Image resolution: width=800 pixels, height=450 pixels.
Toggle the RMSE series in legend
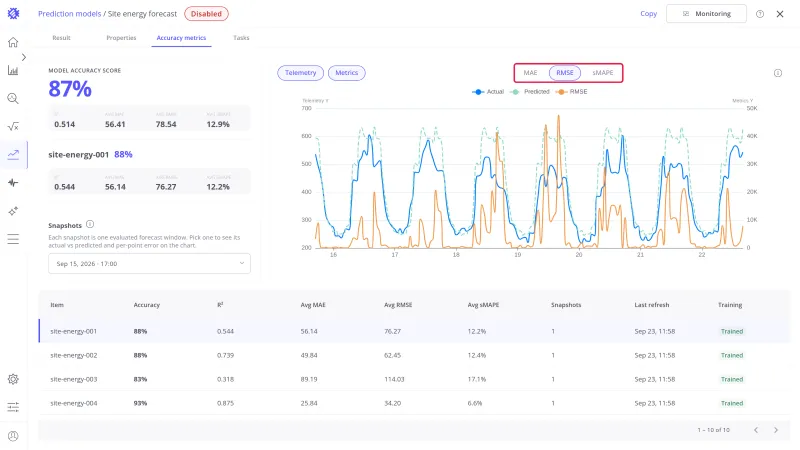(x=571, y=92)
